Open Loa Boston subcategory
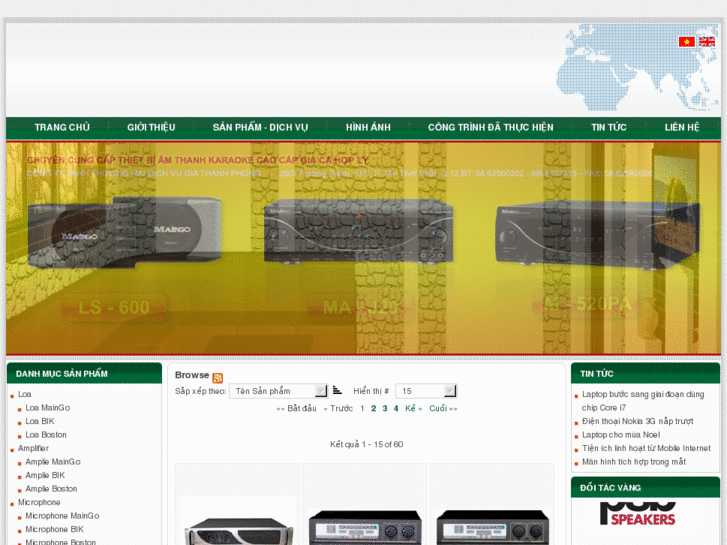 pos(46,435)
